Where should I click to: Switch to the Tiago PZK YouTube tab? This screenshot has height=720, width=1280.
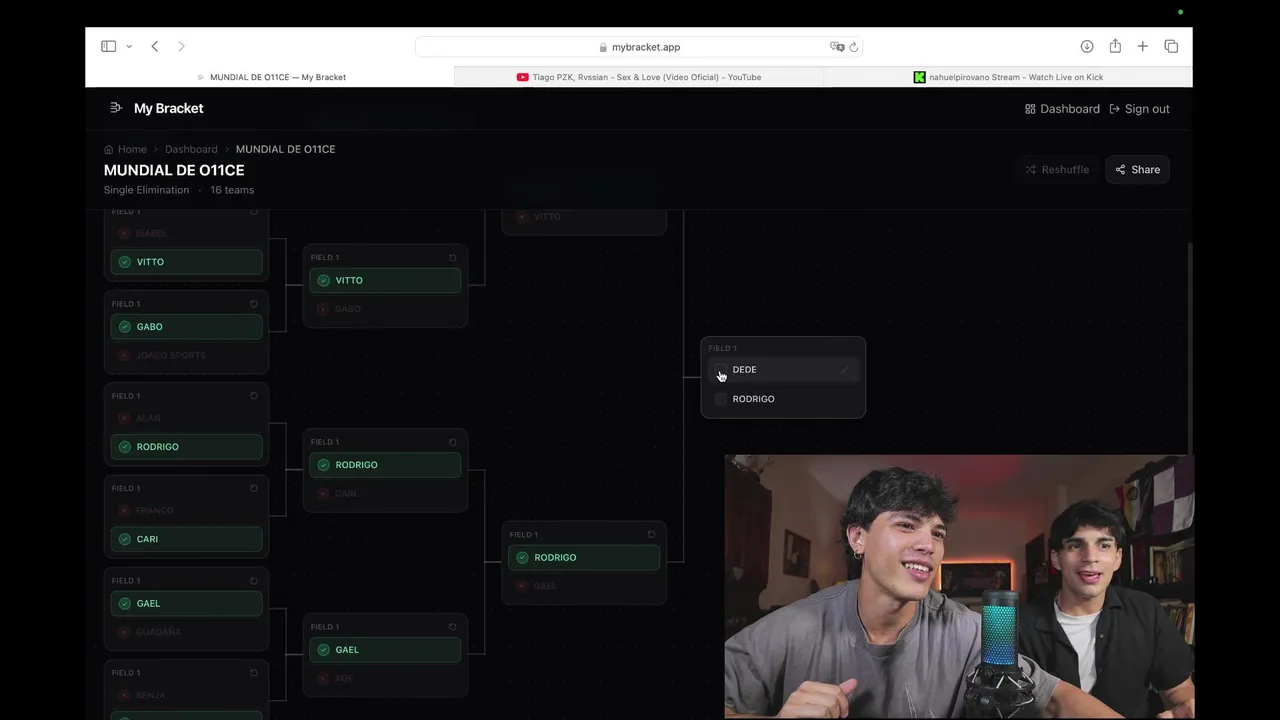tap(639, 77)
